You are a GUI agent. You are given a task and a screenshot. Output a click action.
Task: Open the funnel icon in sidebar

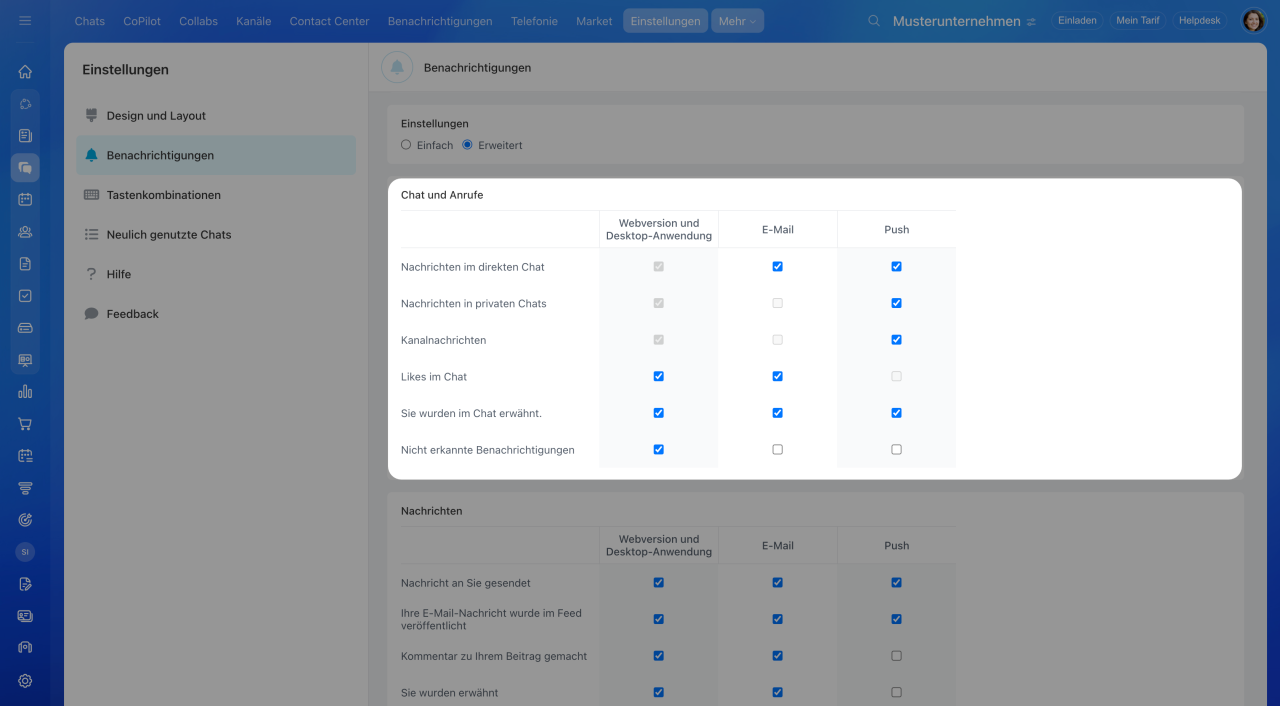[x=25, y=487]
